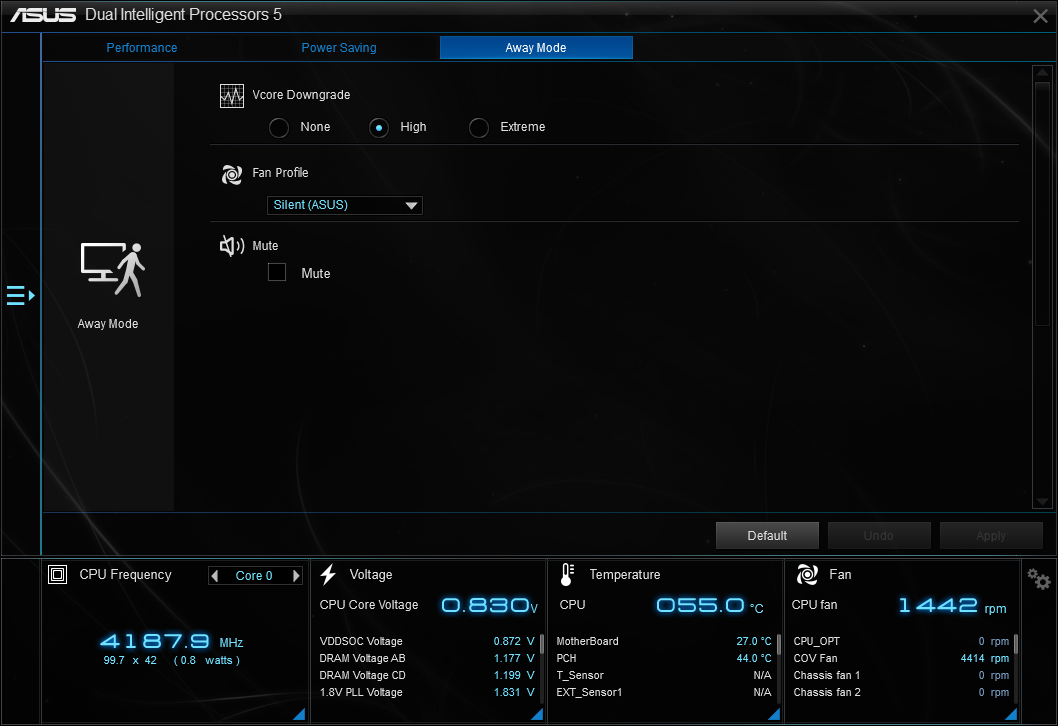Expand the Temperature panel corner

pyautogui.click(x=775, y=715)
